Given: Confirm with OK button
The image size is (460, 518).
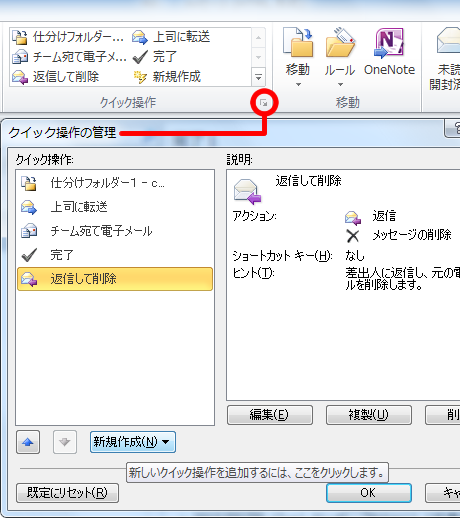Looking at the screenshot, I should pos(369,493).
